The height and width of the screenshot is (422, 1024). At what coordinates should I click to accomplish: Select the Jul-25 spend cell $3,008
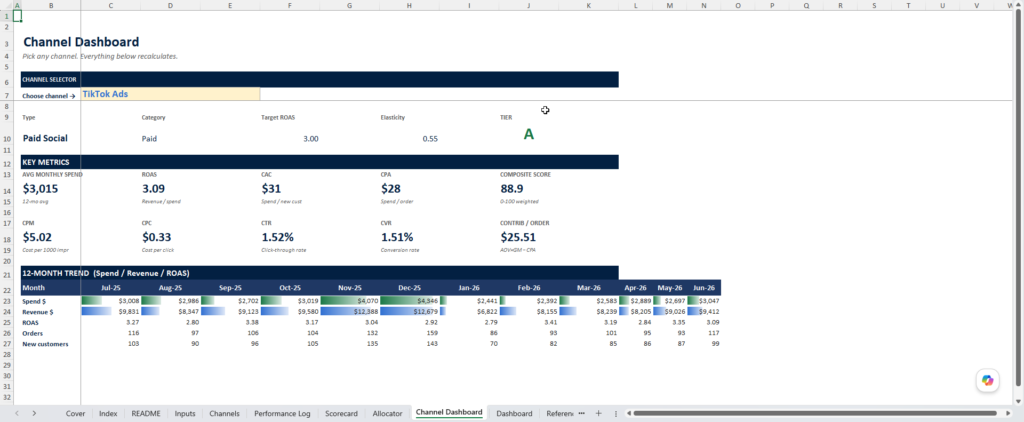[x=110, y=301]
